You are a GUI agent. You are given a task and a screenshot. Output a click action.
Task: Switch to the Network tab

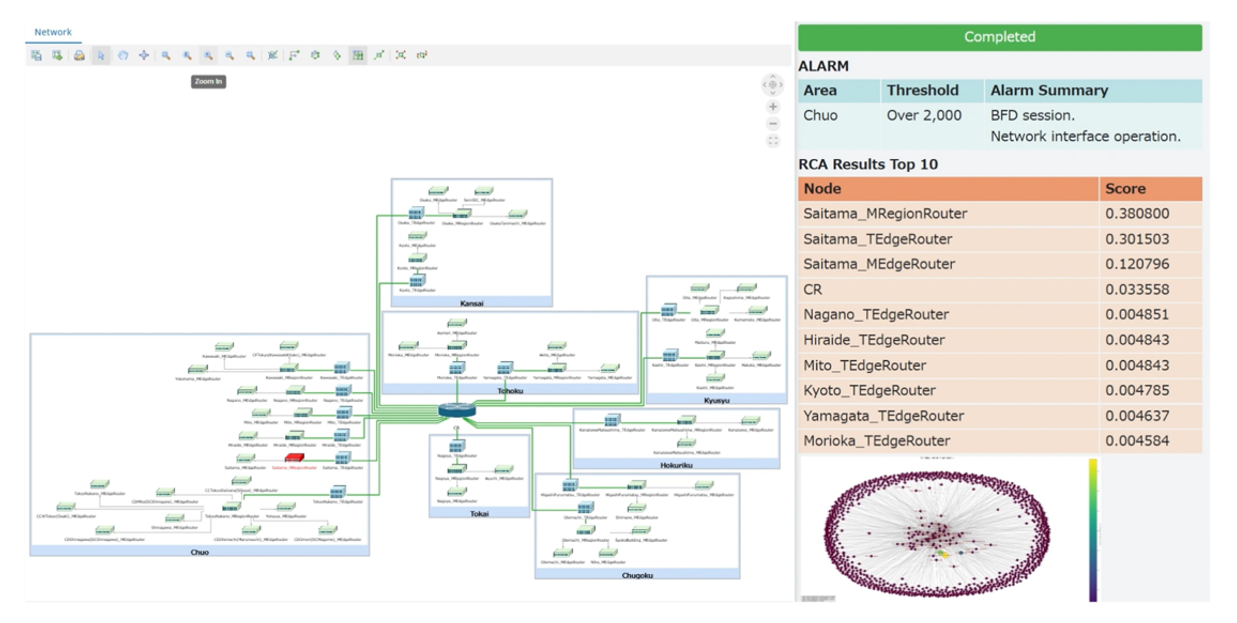click(52, 29)
